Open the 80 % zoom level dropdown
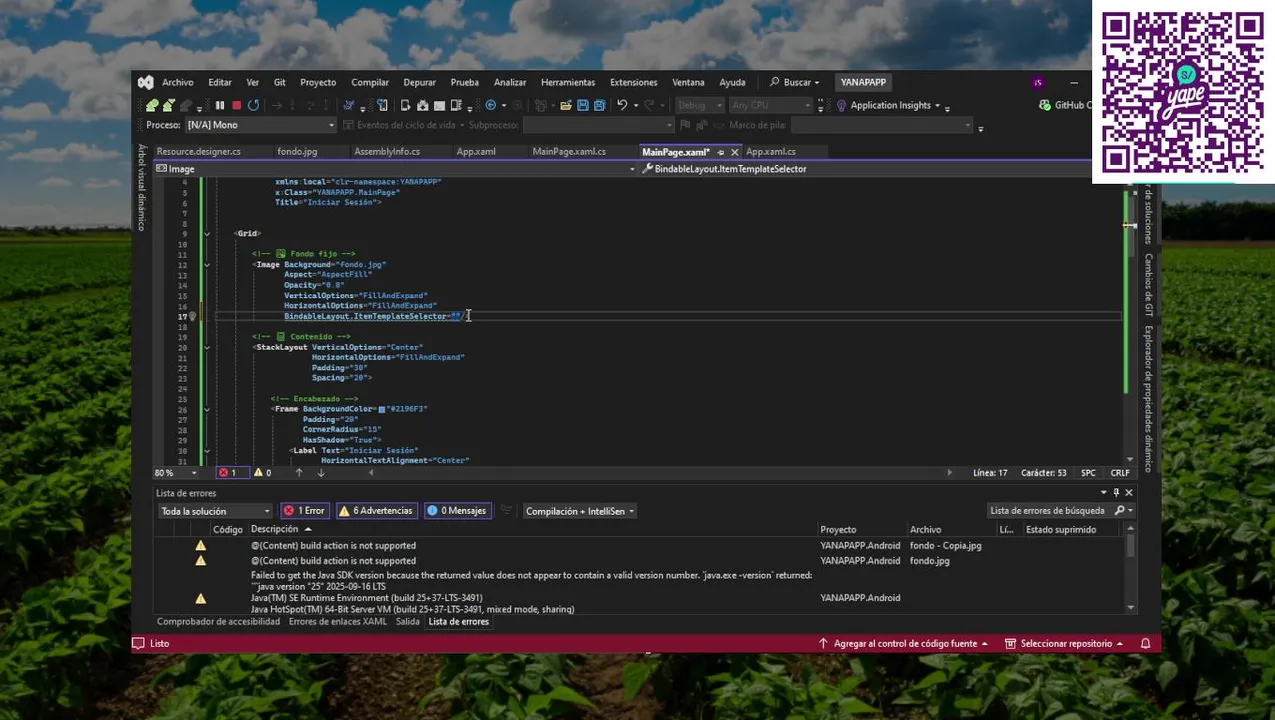 (176, 473)
